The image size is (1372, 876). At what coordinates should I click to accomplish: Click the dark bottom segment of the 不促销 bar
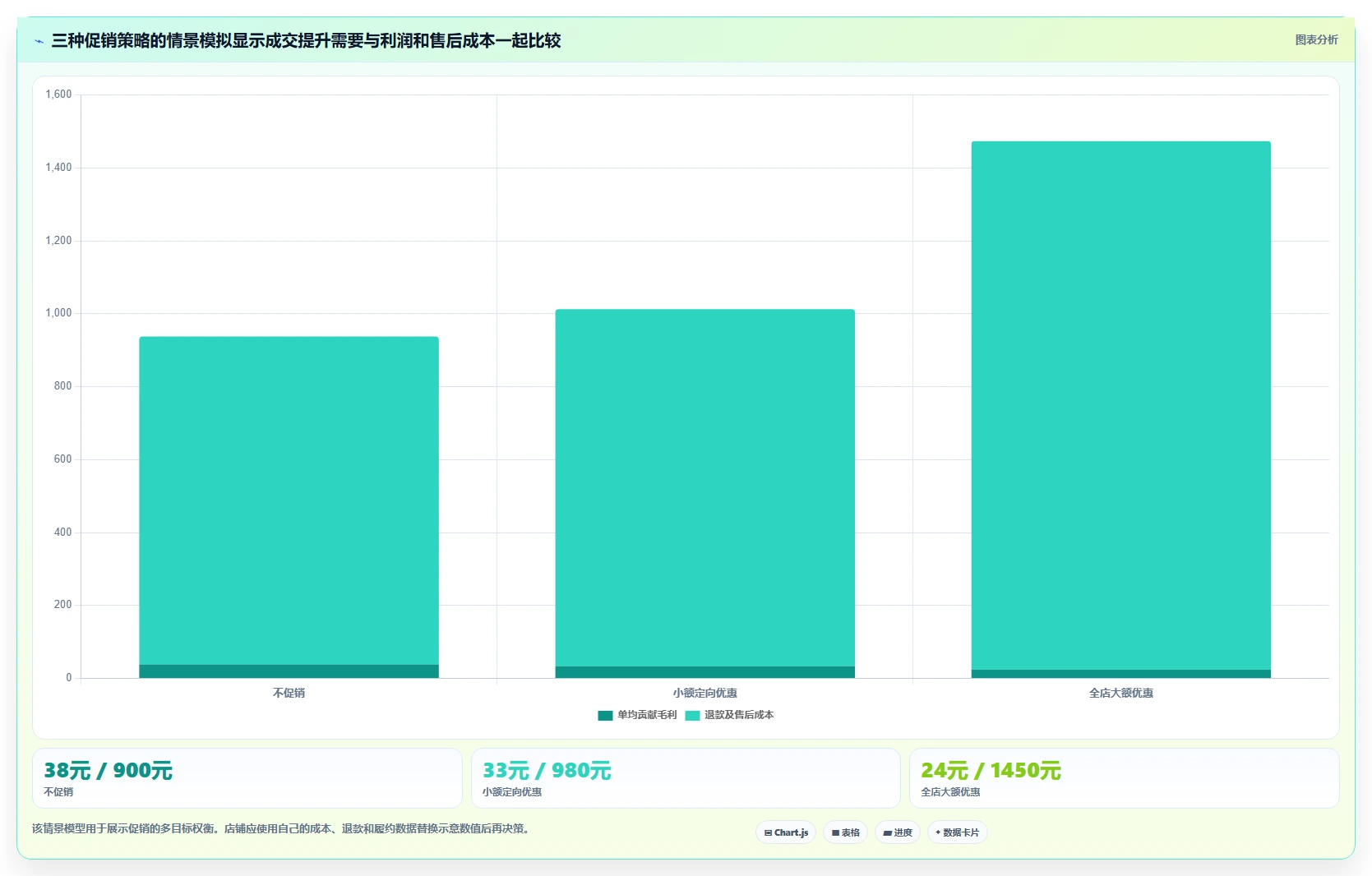coord(289,671)
